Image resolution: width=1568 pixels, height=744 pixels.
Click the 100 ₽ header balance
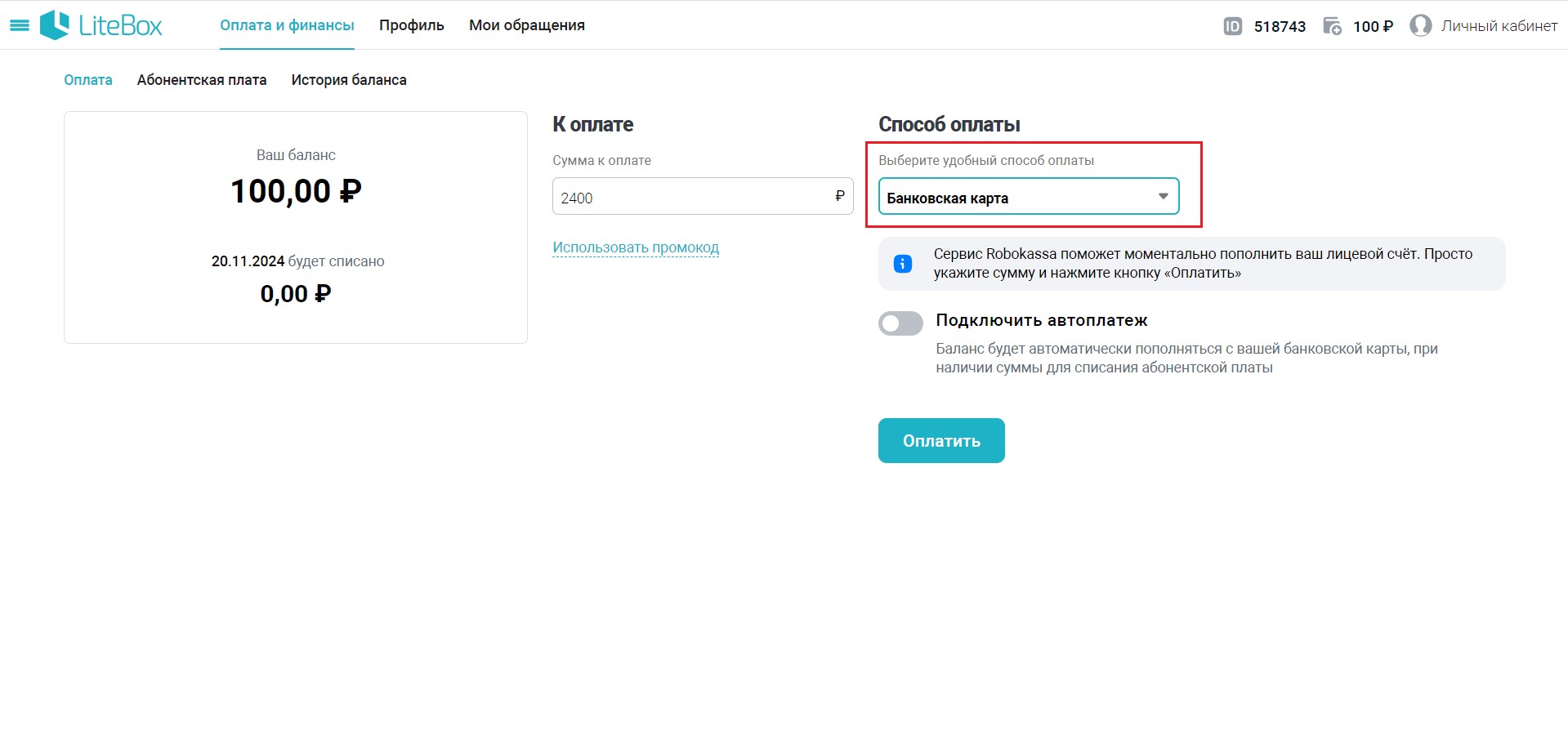pyautogui.click(x=1373, y=26)
